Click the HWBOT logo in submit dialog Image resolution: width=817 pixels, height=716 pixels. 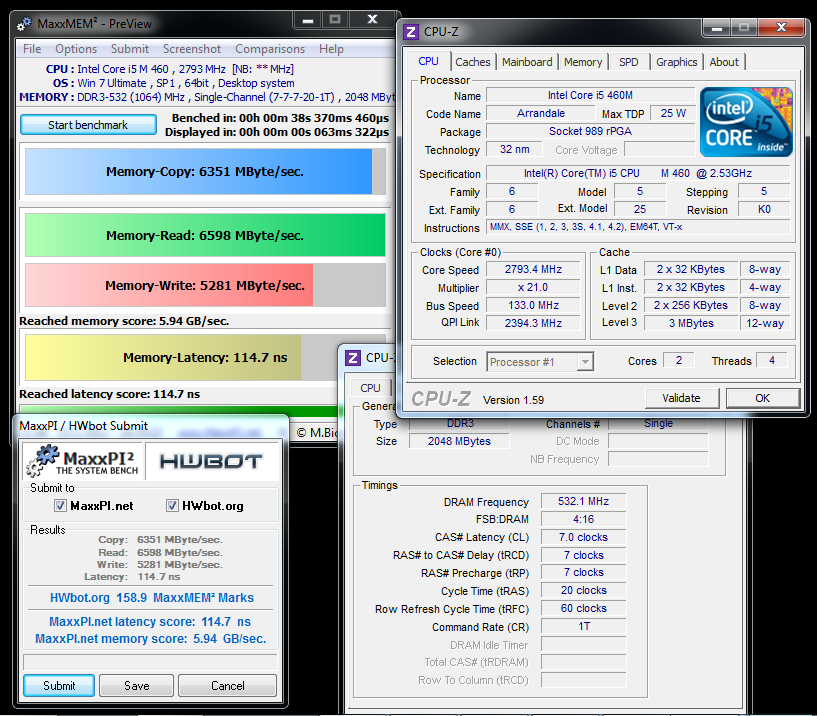(x=211, y=461)
